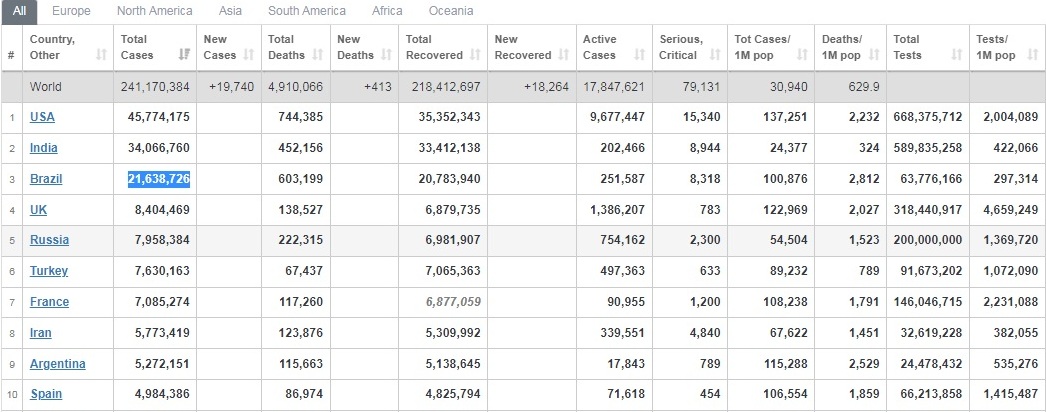The image size is (1046, 412).
Task: Click UK active cases 1,386,207
Action: 618,209
